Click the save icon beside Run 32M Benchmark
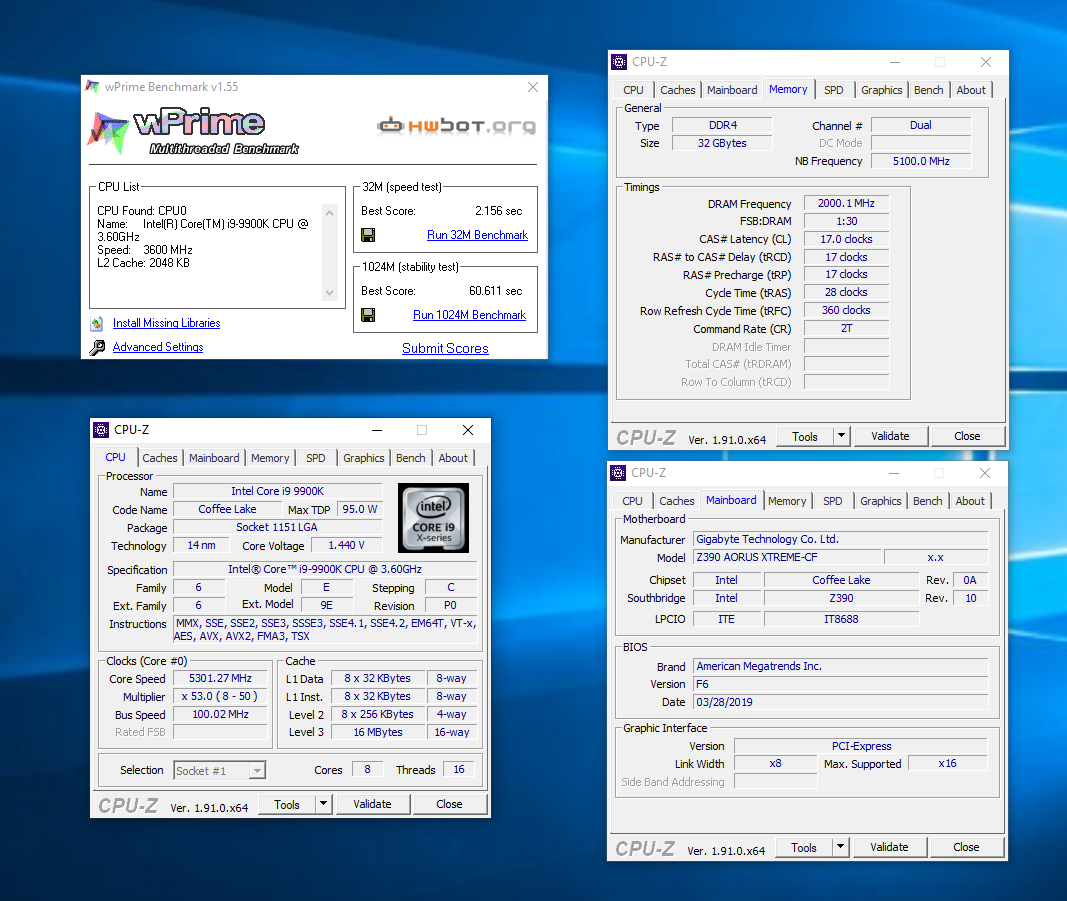This screenshot has width=1067, height=901. (368, 235)
